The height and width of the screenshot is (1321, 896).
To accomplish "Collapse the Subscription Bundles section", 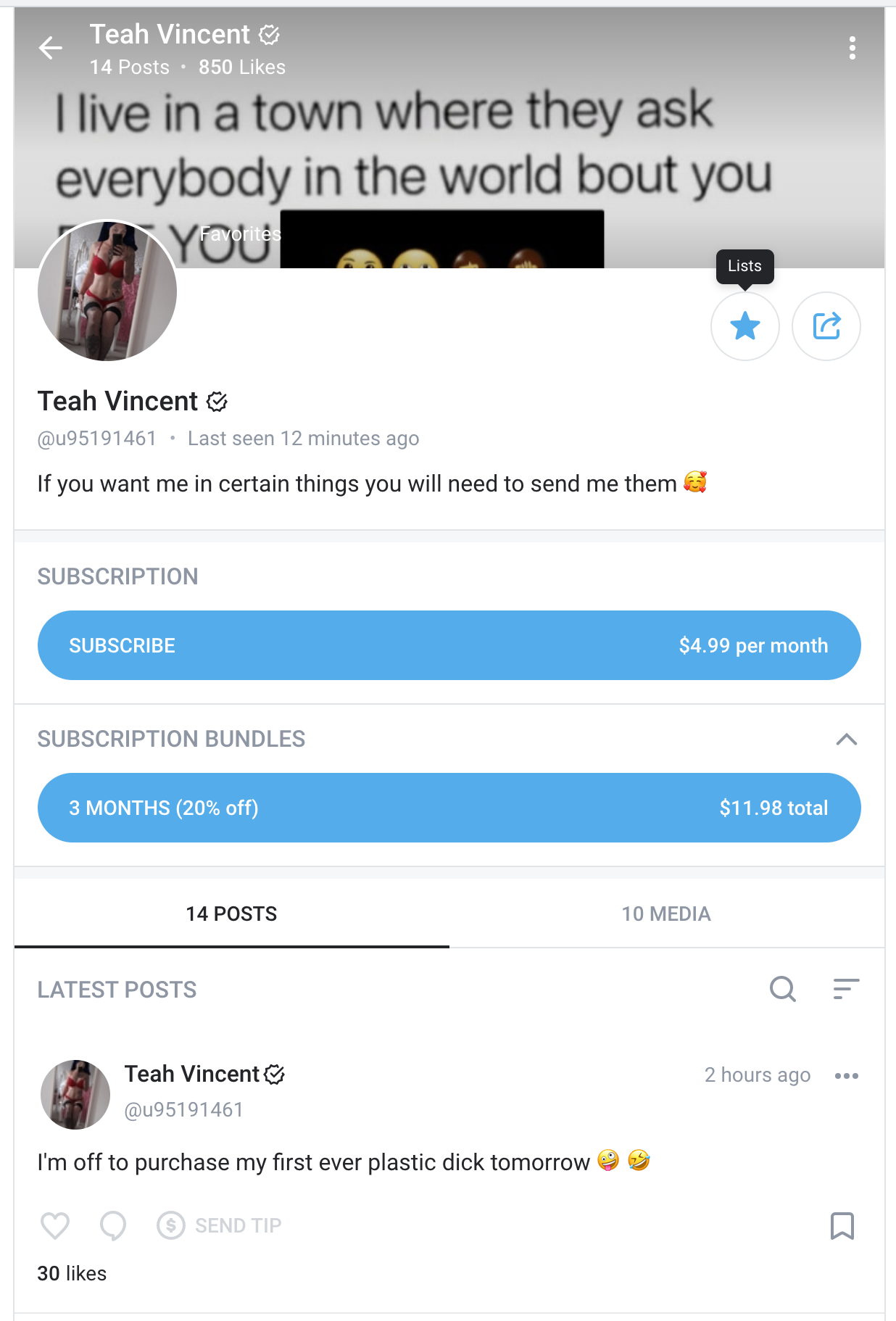I will (x=846, y=740).
